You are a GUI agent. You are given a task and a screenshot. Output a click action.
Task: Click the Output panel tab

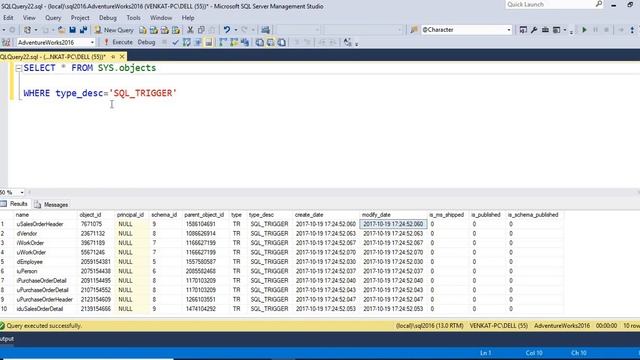click(x=7, y=339)
